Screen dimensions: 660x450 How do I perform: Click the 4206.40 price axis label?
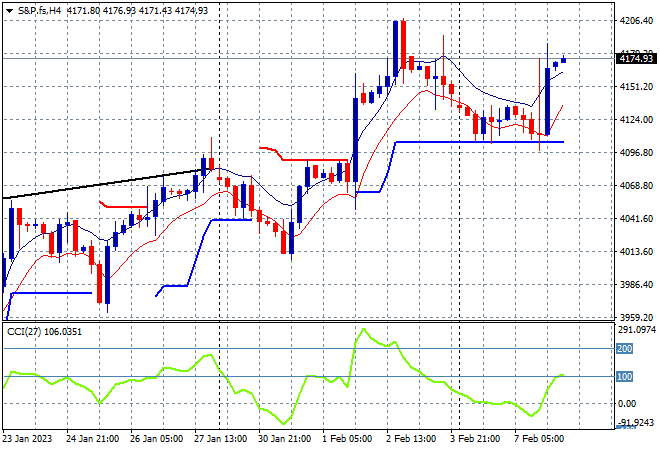pos(636,20)
